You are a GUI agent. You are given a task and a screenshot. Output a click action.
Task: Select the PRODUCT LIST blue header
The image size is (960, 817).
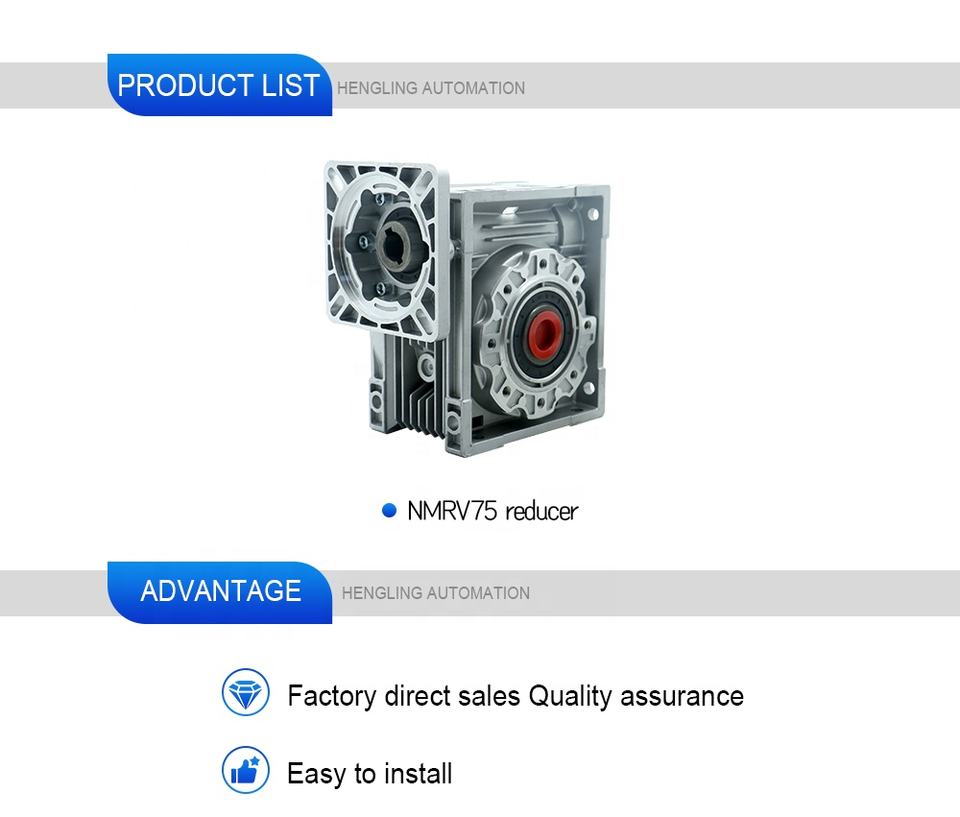click(219, 85)
